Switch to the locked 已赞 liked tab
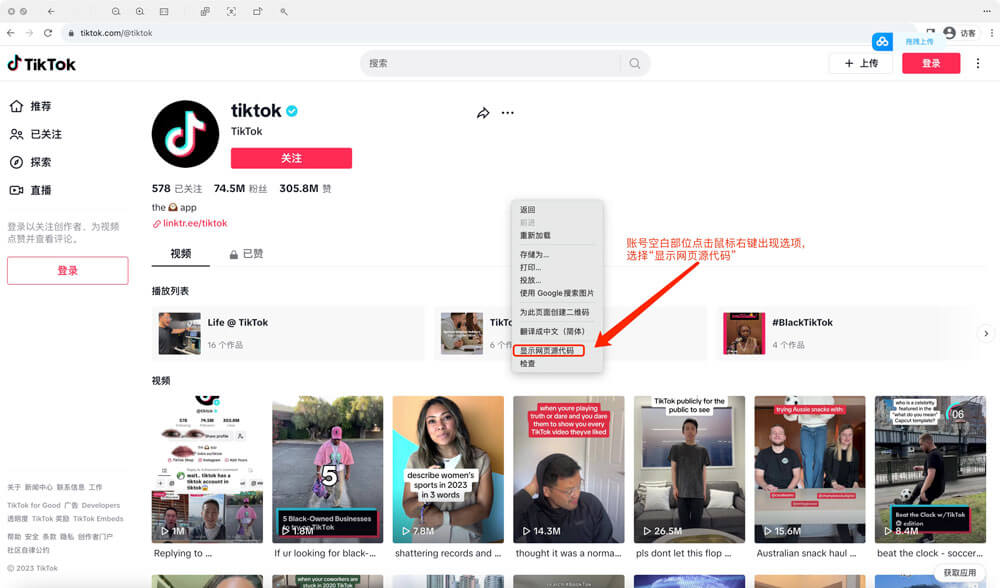The height and width of the screenshot is (588, 1000). [x=246, y=254]
